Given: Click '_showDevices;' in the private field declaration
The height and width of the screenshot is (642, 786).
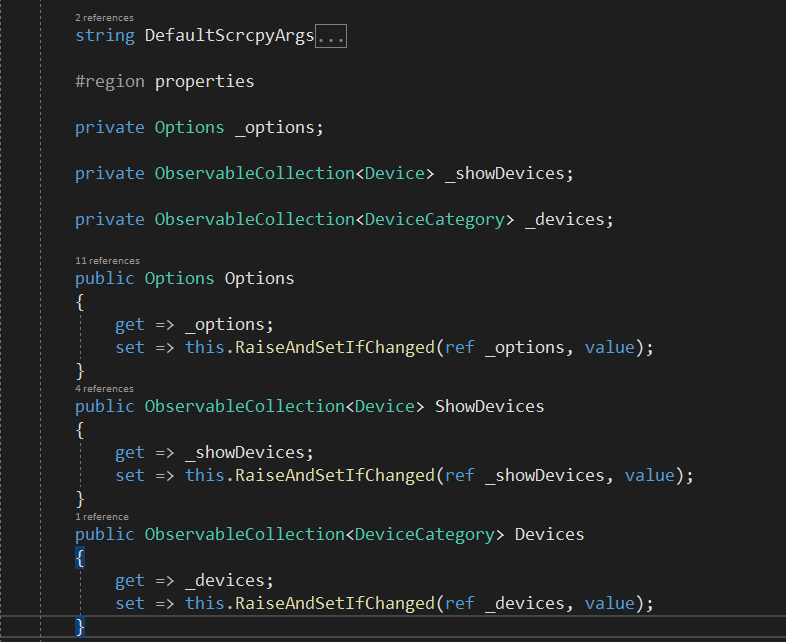Looking at the screenshot, I should pyautogui.click(x=509, y=173).
